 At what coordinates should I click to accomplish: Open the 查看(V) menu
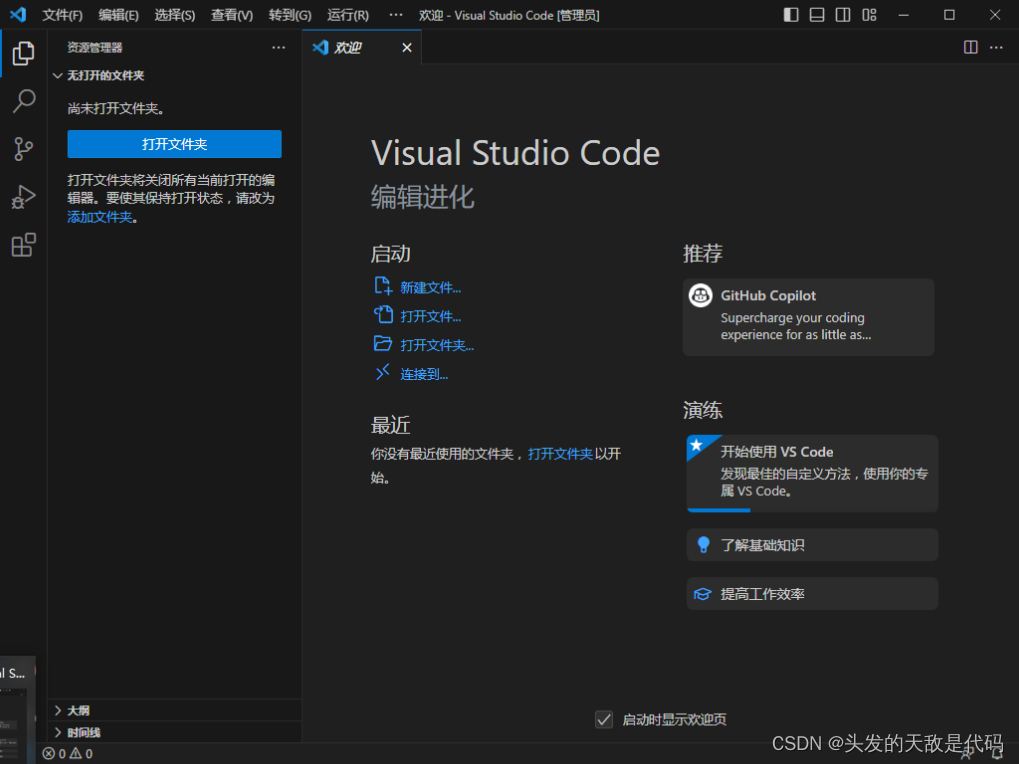232,15
